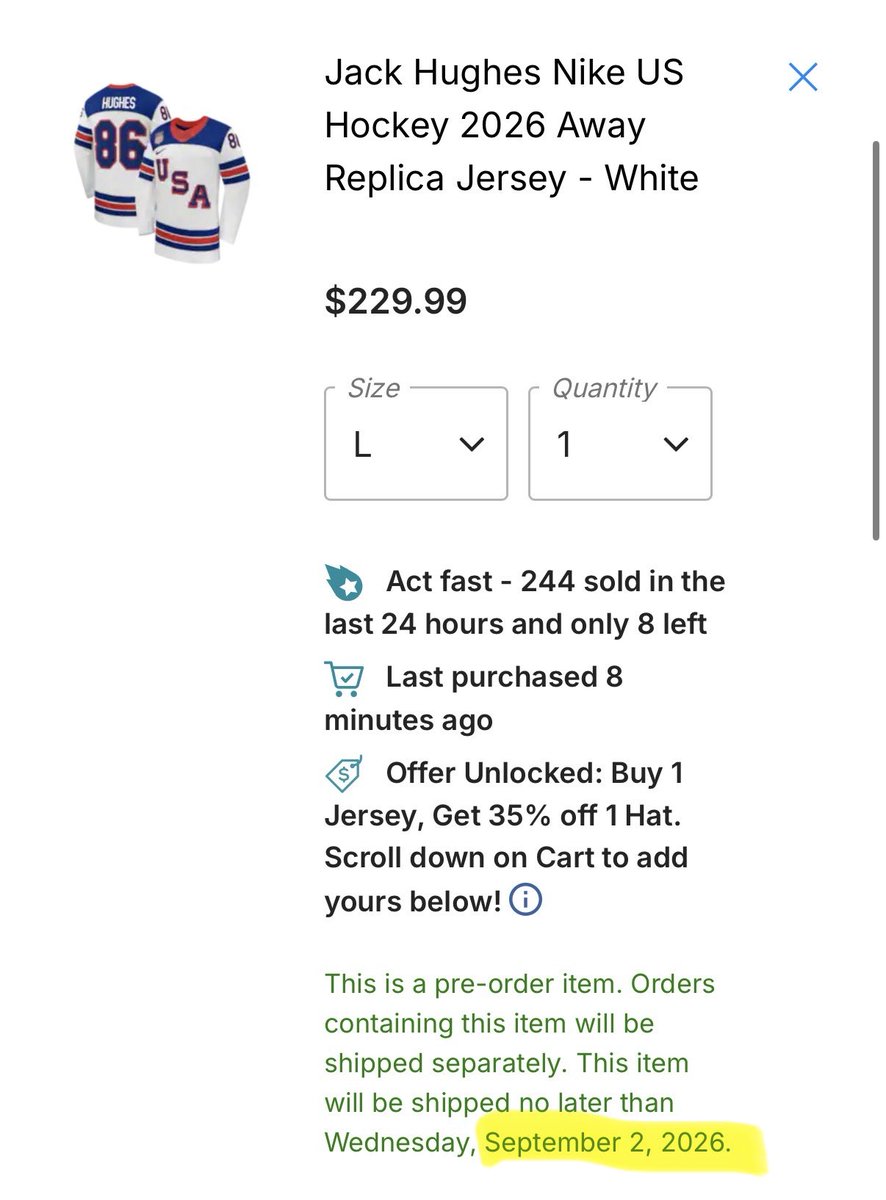Click the price tag Offer Unlocked icon
This screenshot has width=886, height=1200.
[x=344, y=775]
